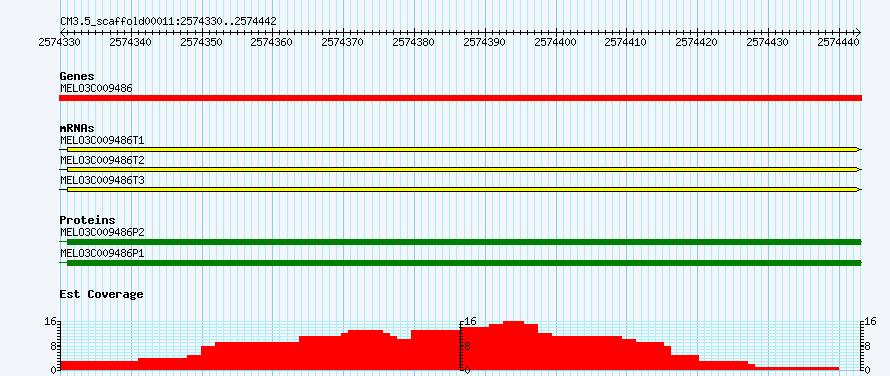Click ruler position 2574350

pos(202,41)
